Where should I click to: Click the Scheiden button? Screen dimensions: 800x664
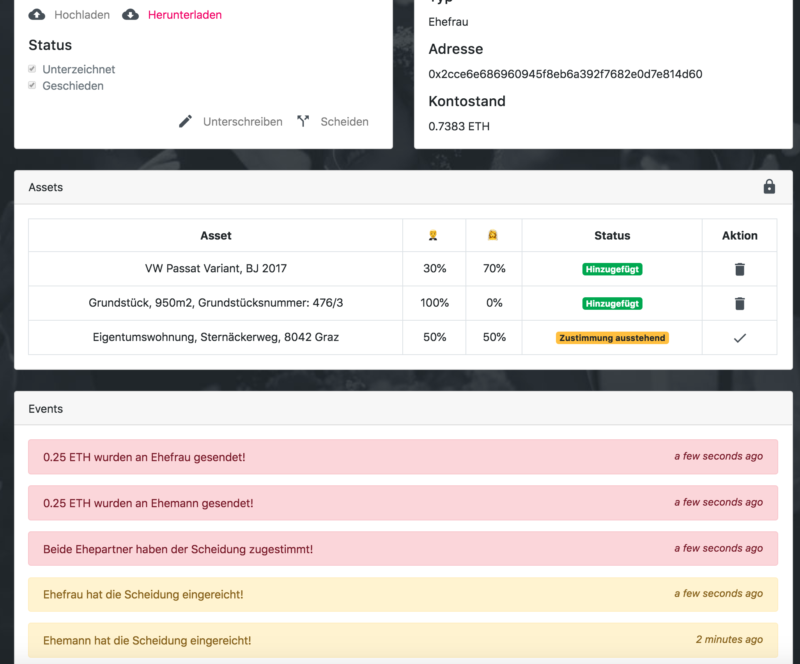(344, 121)
